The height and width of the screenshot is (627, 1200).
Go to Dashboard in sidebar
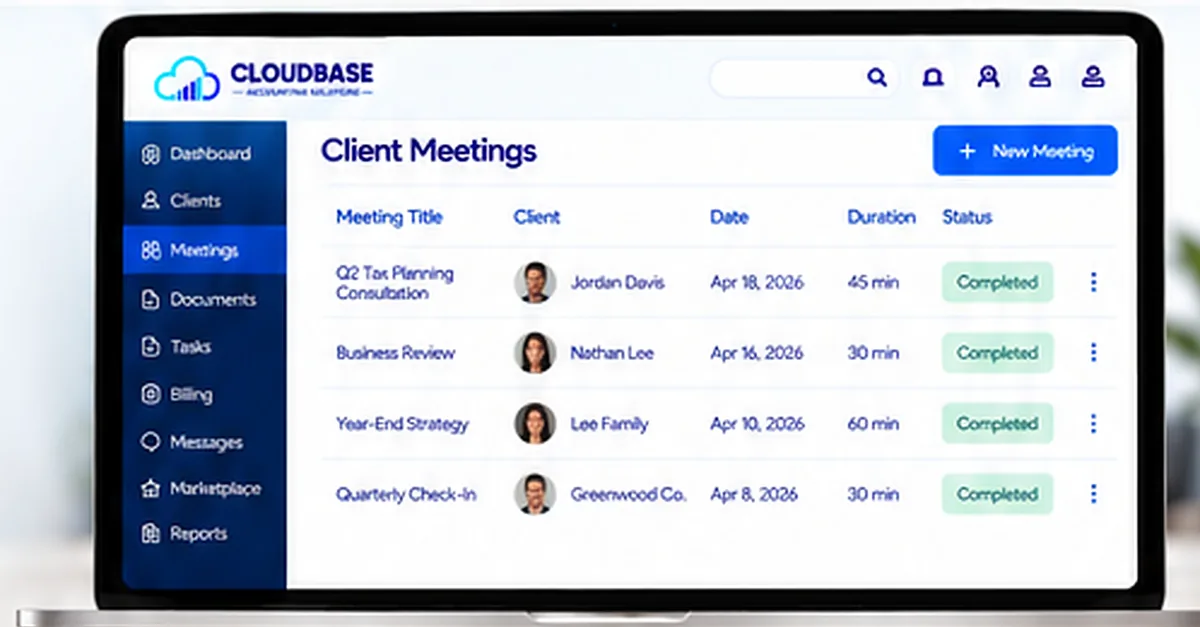click(205, 154)
